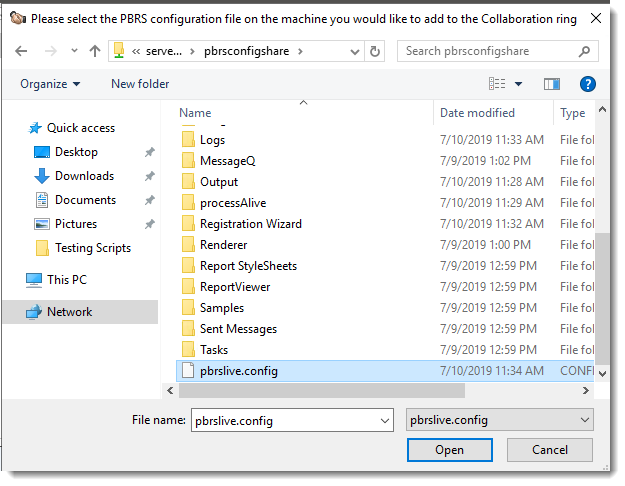Select Network in navigation pane
Image resolution: width=625 pixels, height=486 pixels.
click(80, 312)
